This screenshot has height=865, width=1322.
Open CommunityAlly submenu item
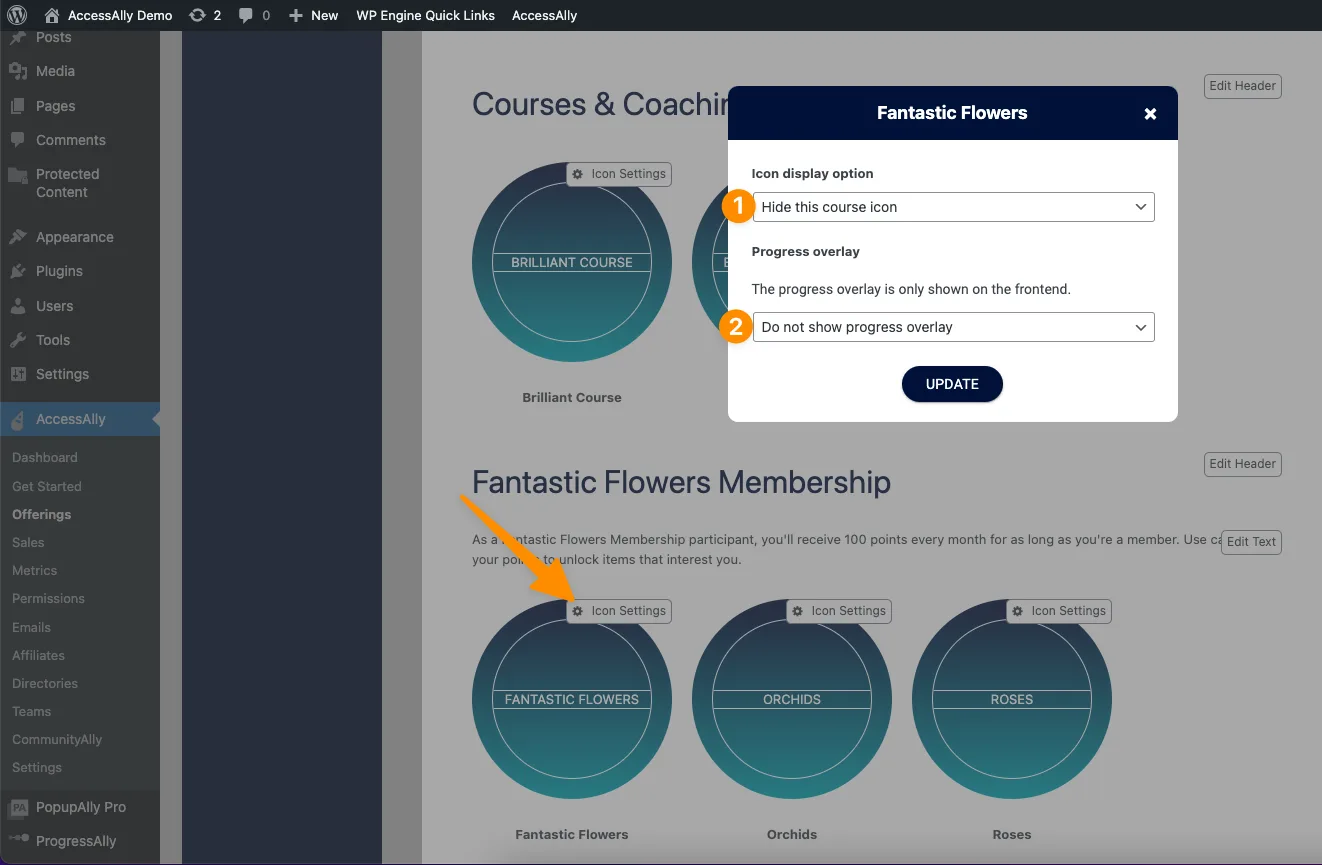click(x=57, y=739)
